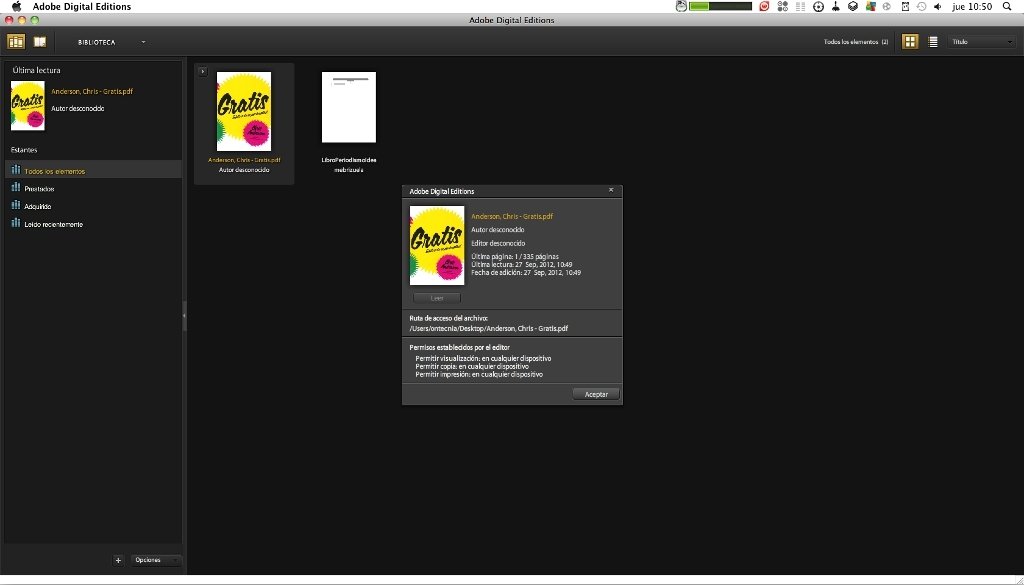Click 'Permitir copia' permission line
The width and height of the screenshot is (1024, 585).
[472, 366]
